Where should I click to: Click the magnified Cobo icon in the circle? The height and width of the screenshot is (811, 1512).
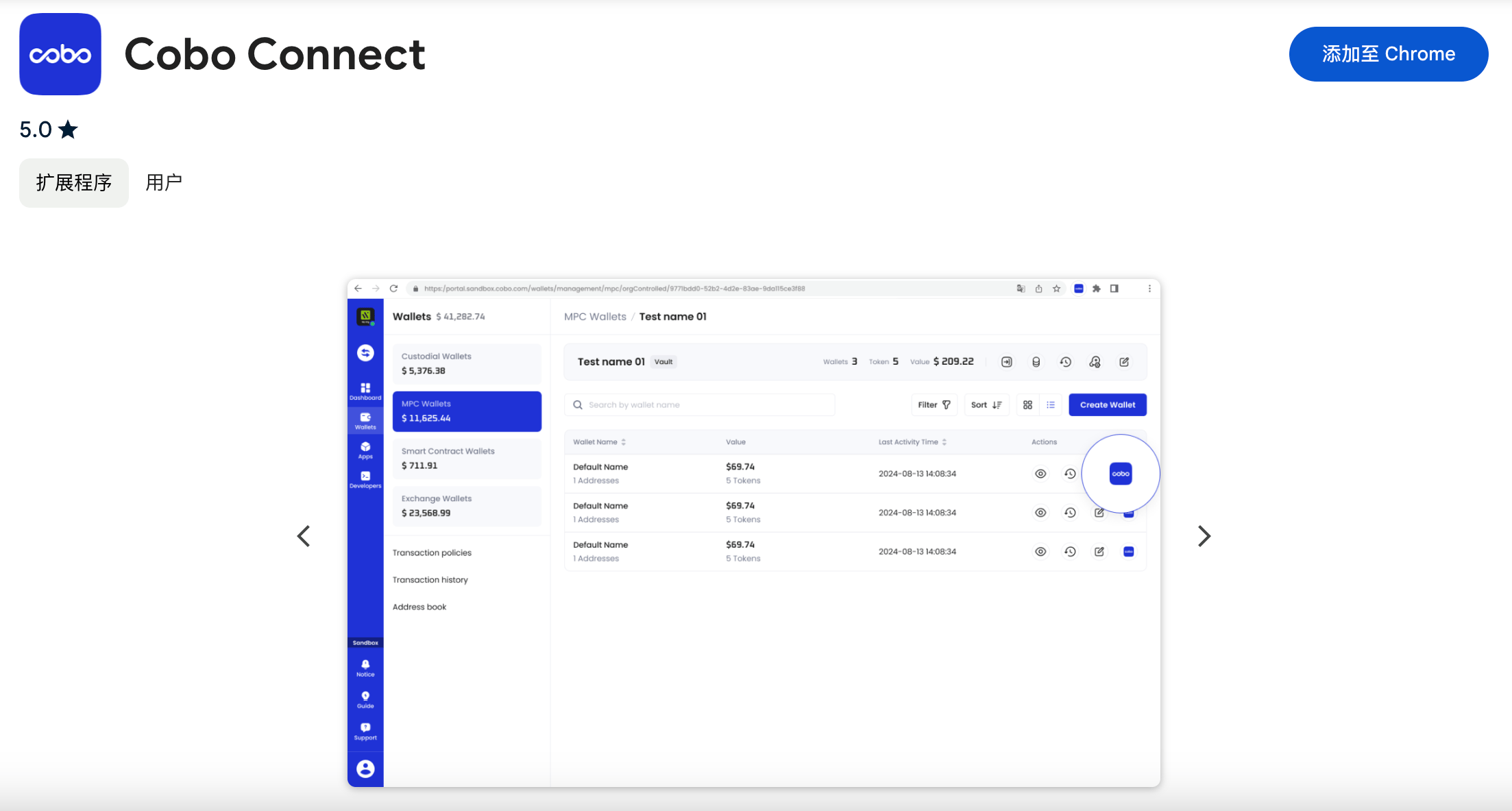tap(1121, 474)
